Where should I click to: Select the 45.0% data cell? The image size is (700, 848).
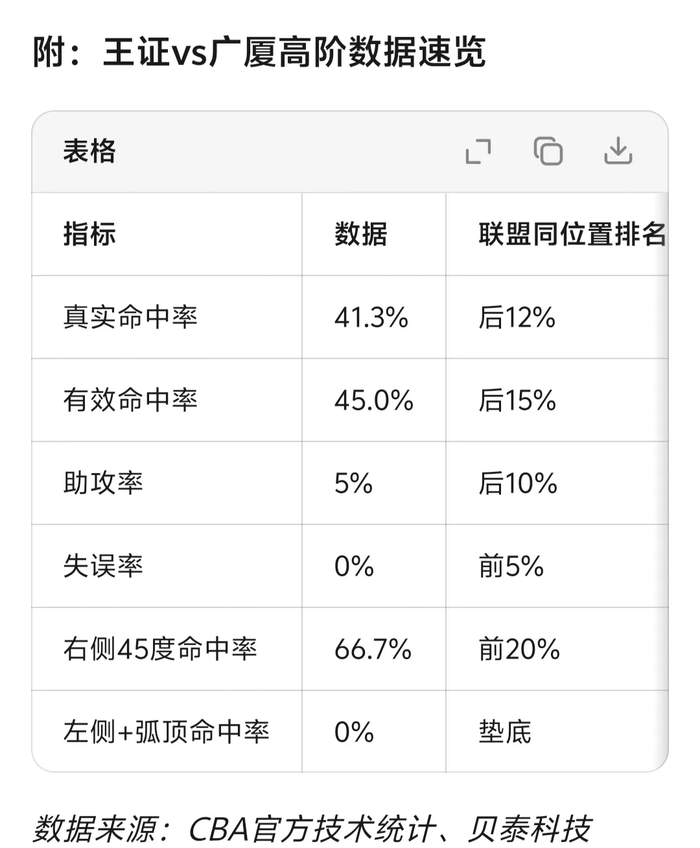(x=373, y=400)
